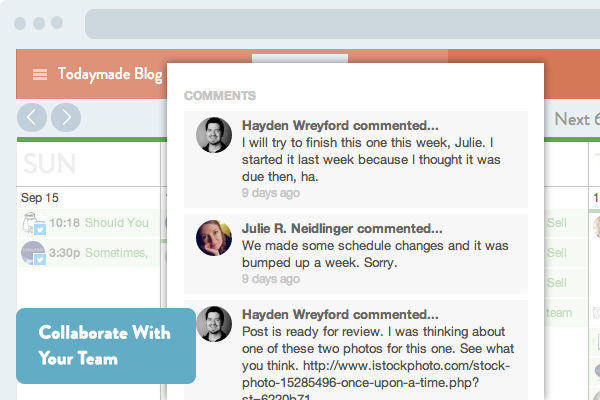Image resolution: width=600 pixels, height=400 pixels.
Task: Open the hamburger menu beside Todaymade Blog
Action: click(40, 74)
